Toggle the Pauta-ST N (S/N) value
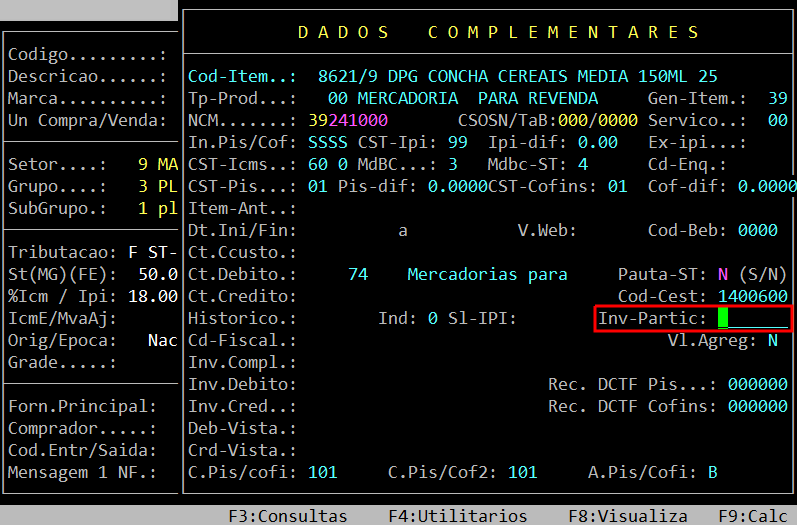The height and width of the screenshot is (525, 797). tap(723, 274)
